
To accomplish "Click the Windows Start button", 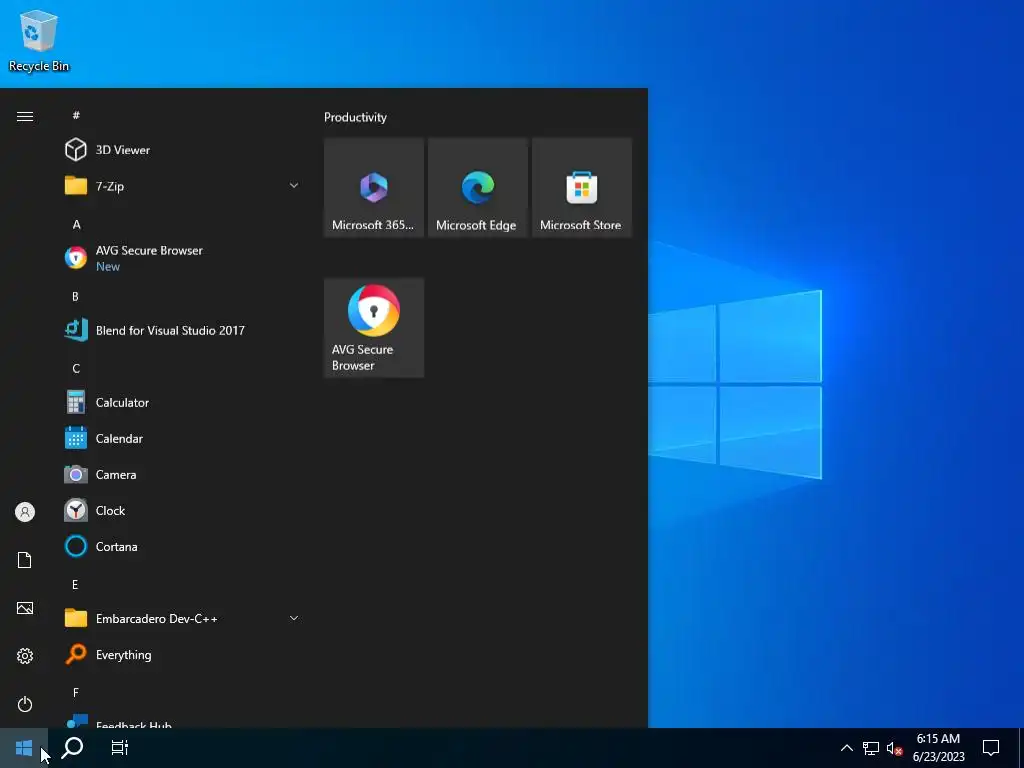I will point(24,748).
